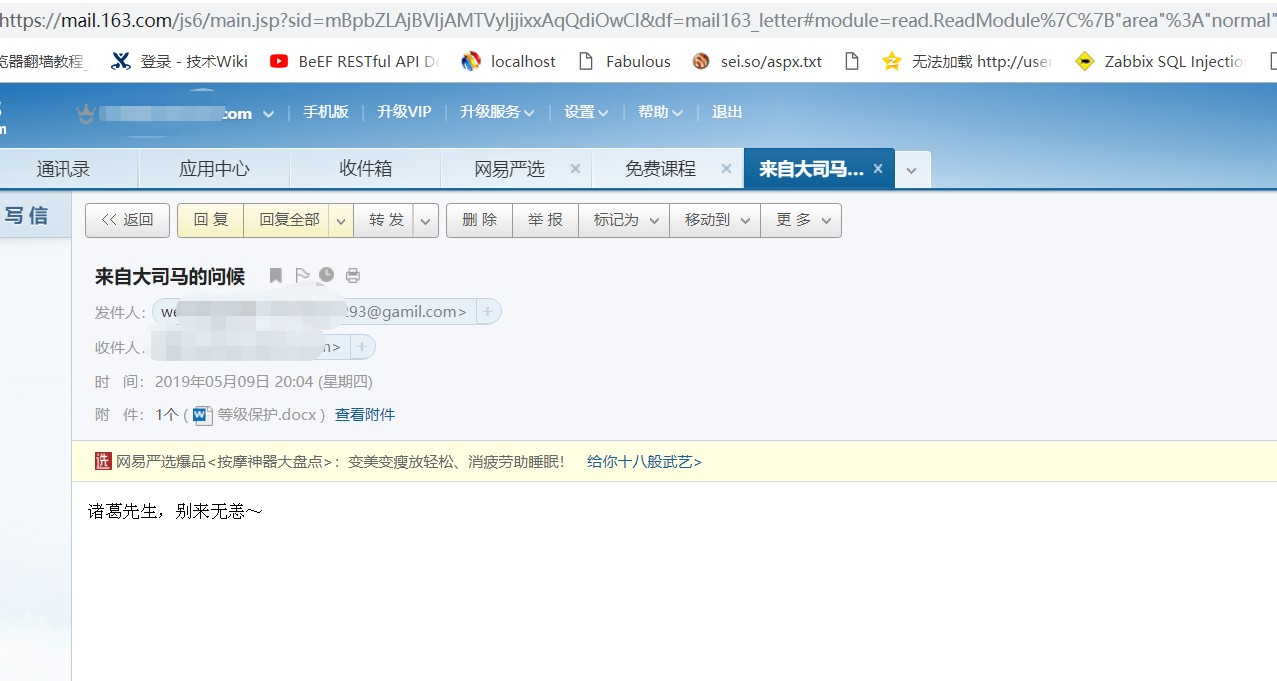Image resolution: width=1277 pixels, height=681 pixels.
Task: Switch to the 通讯录 tab
Action: [64, 169]
